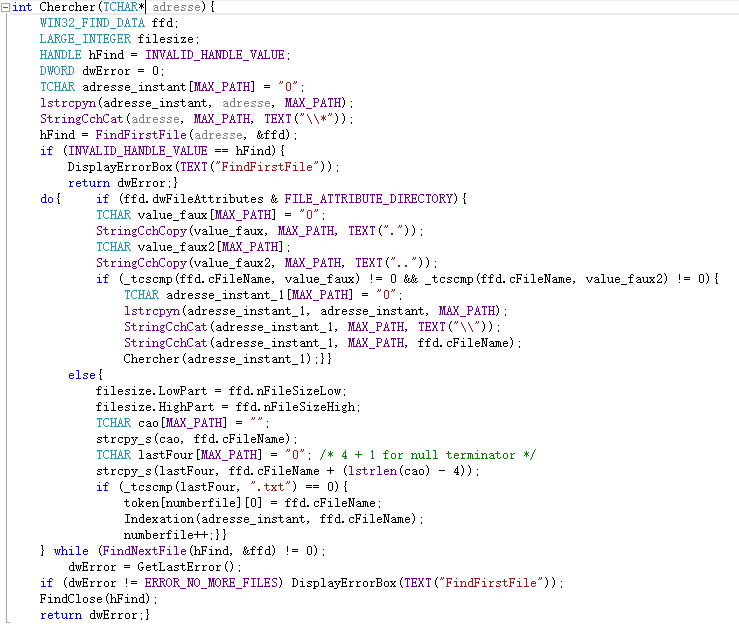Click adresse_instant array declaration
The height and width of the screenshot is (627, 739).
(x=172, y=87)
